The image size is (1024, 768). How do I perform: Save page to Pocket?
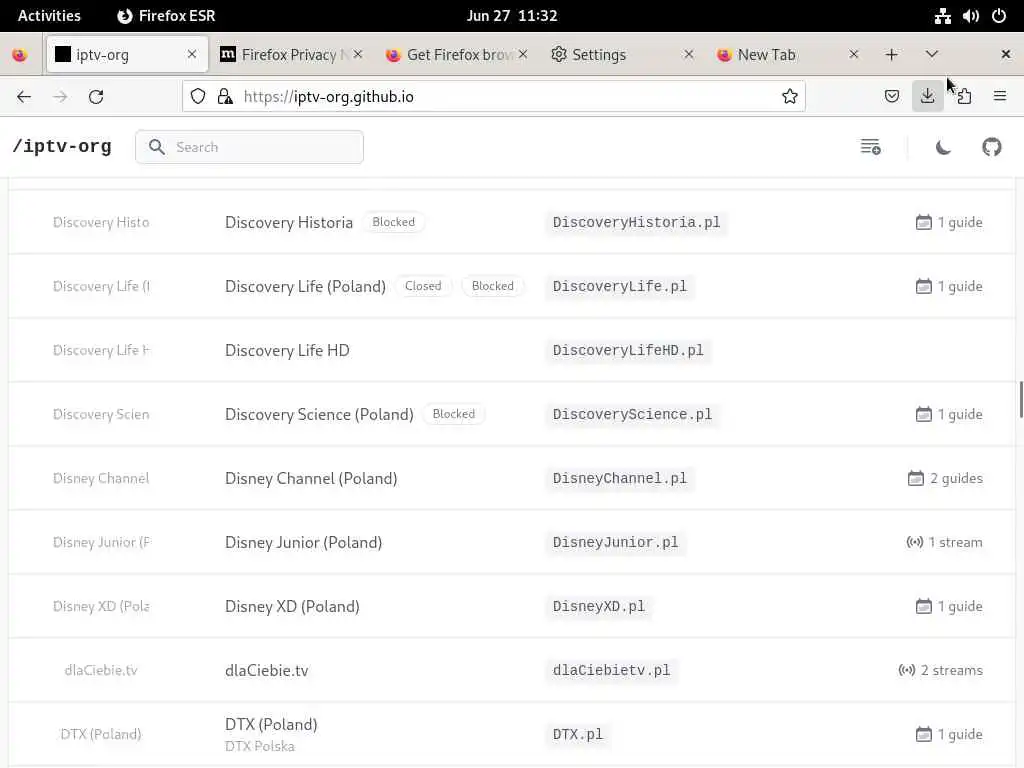(x=891, y=97)
